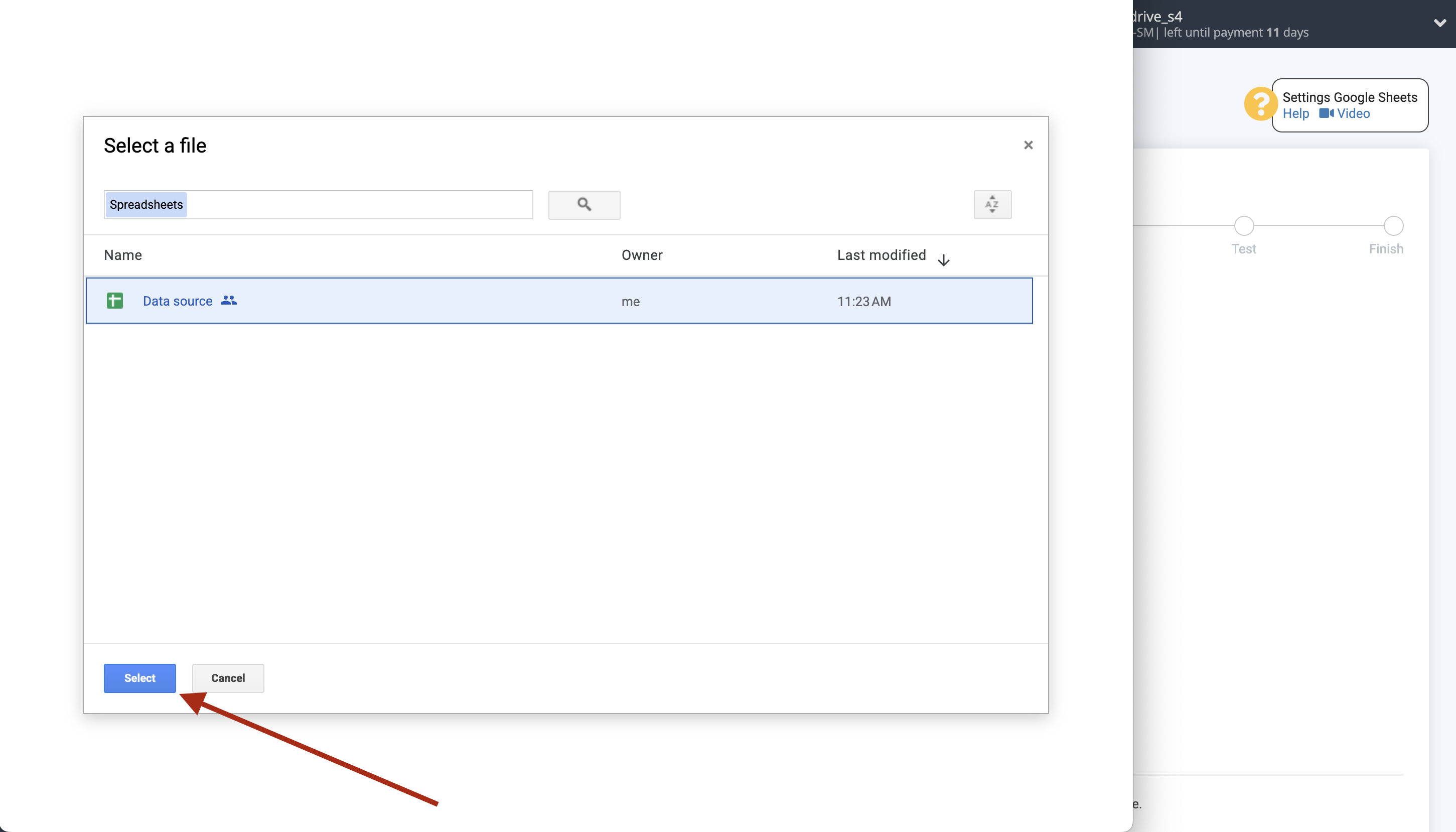Sort files by the Name column header
This screenshot has height=832, width=1456.
coord(122,255)
